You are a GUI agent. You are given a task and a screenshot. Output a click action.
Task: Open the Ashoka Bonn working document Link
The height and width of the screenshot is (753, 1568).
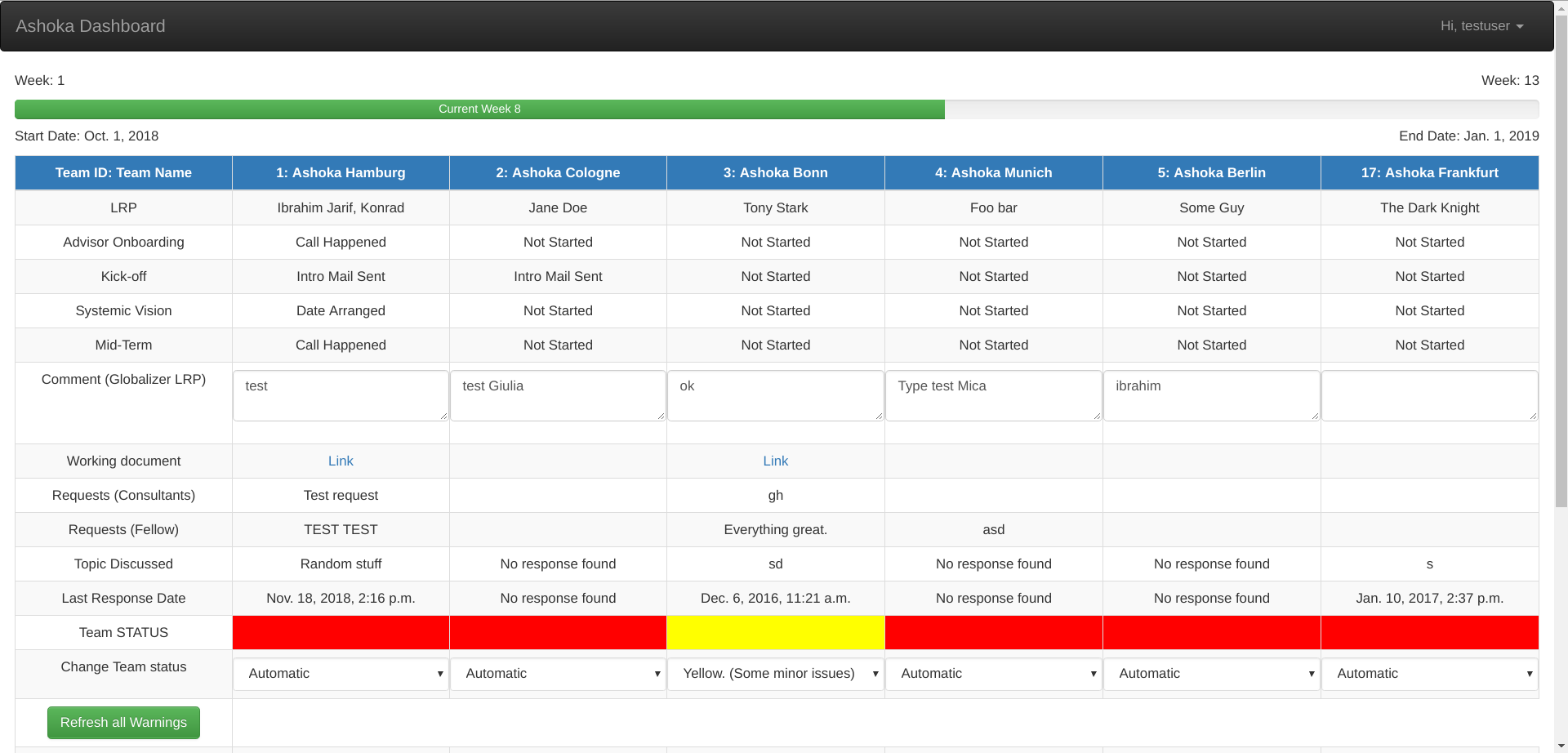775,461
